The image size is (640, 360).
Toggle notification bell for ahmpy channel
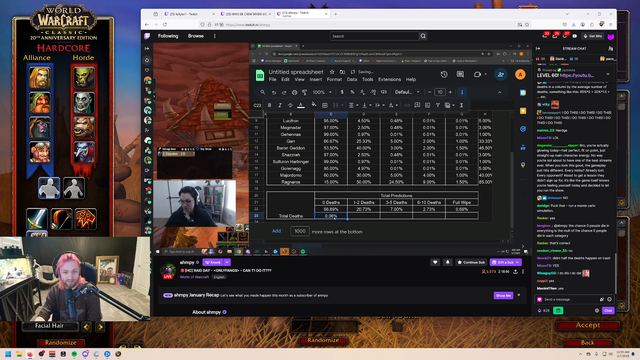[447, 262]
